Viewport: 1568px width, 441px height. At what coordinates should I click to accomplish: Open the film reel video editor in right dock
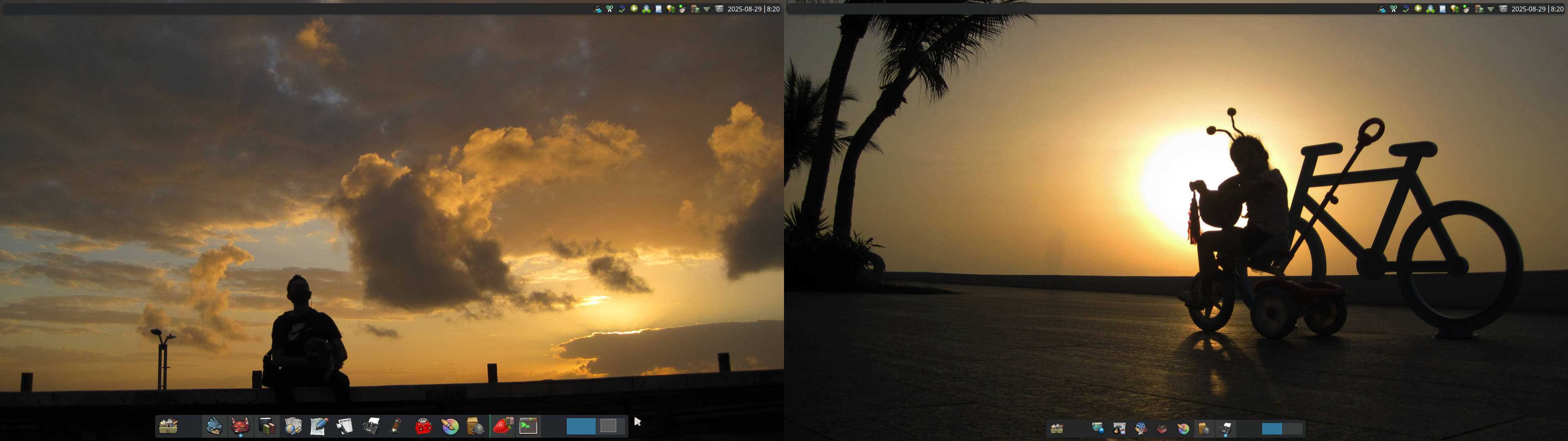pos(1141,429)
